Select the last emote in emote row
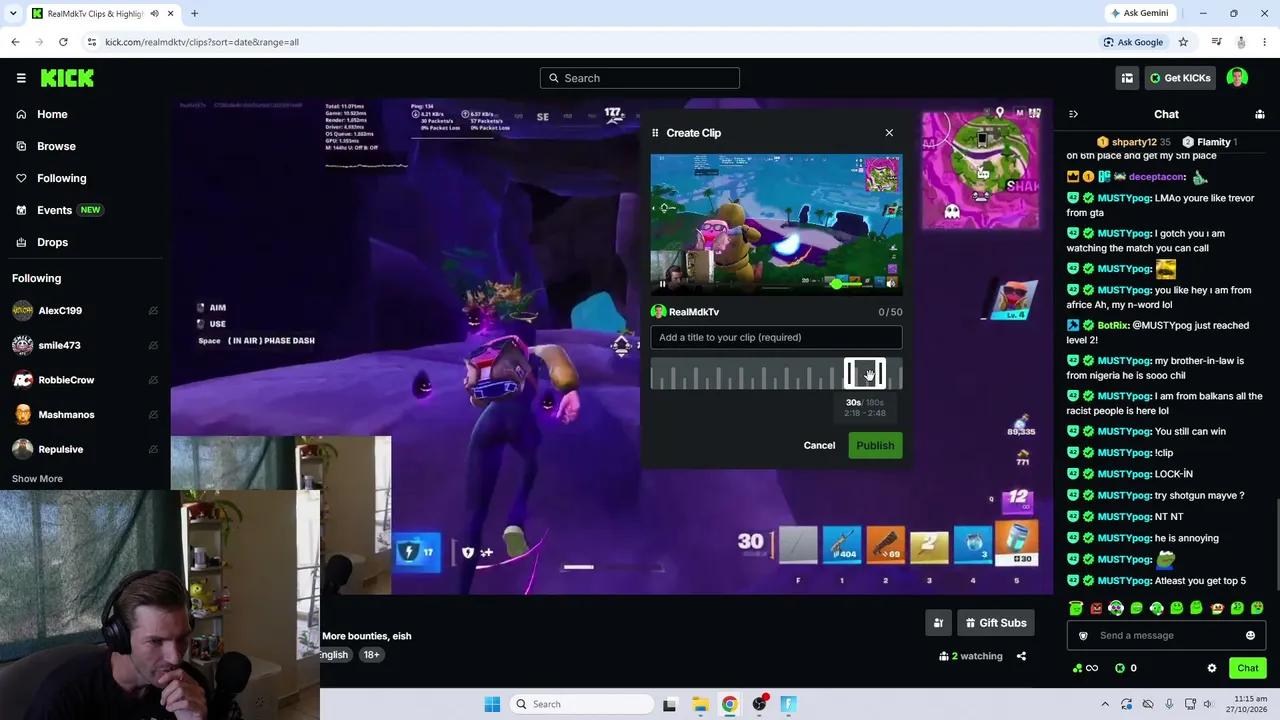Viewport: 1280px width, 720px height. coord(1258,608)
